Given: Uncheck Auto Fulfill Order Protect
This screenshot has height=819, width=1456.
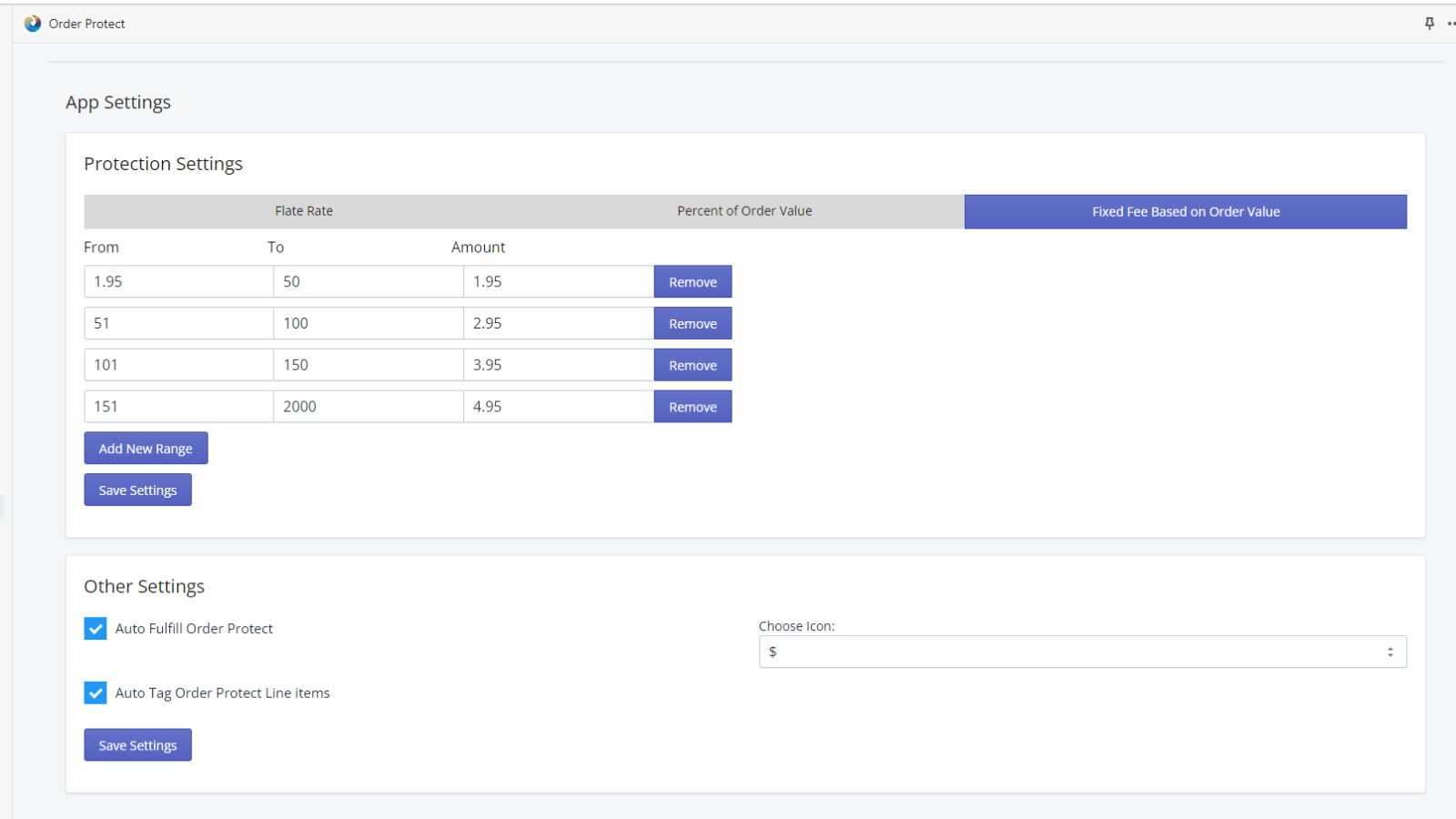Looking at the screenshot, I should tap(96, 628).
